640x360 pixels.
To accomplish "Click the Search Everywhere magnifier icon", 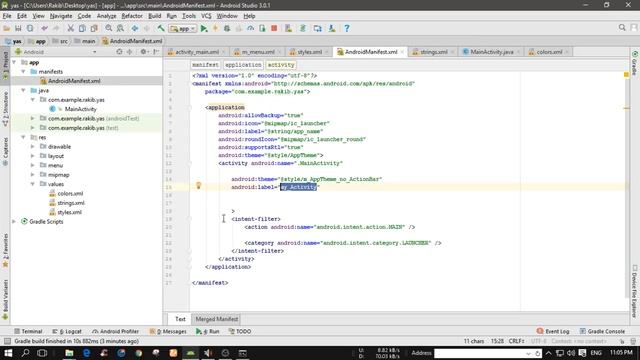I will [x=622, y=27].
